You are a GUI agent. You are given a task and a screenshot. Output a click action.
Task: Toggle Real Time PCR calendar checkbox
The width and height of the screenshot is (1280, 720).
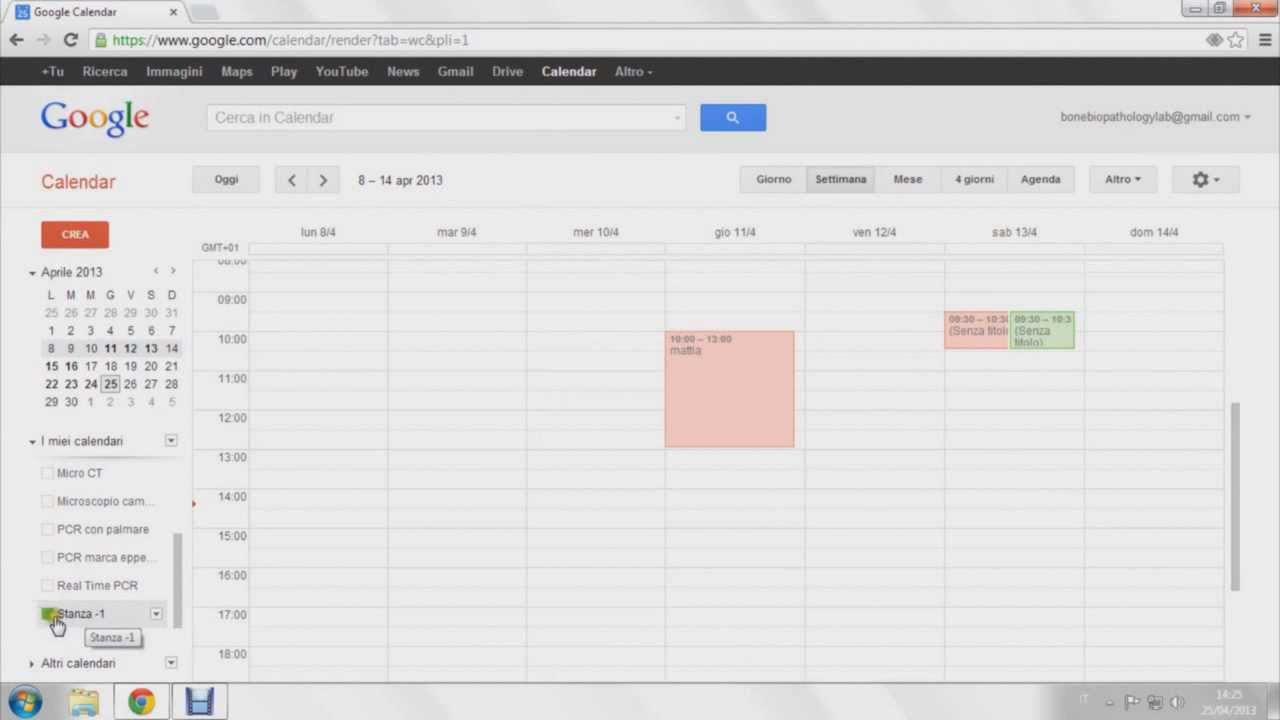point(47,585)
